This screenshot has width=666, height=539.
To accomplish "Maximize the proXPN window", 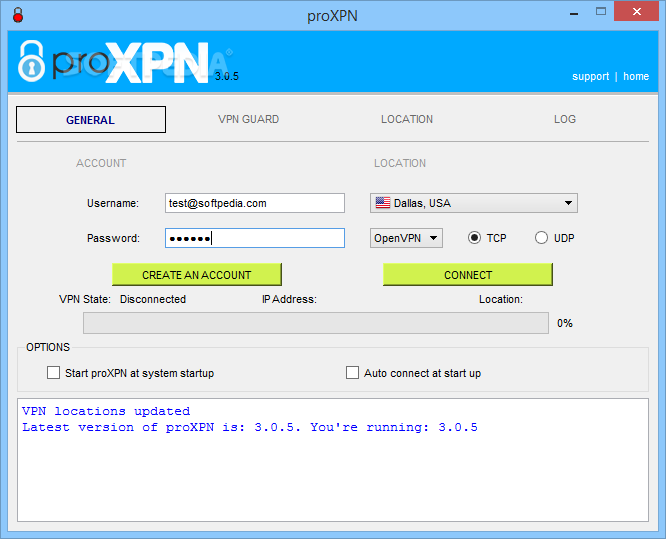I will (x=601, y=11).
